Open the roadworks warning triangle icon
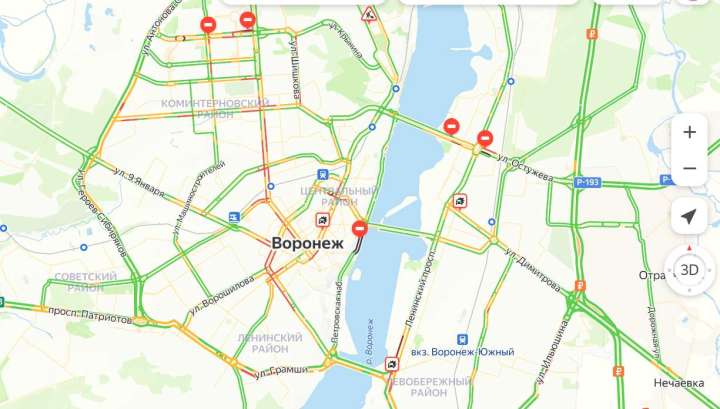This screenshot has height=409, width=720. [x=369, y=14]
